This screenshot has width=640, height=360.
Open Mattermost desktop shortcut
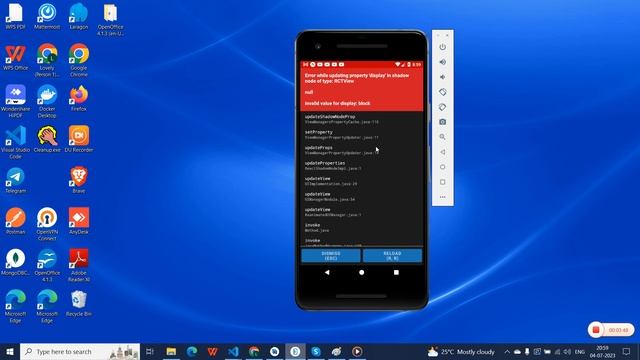point(47,16)
